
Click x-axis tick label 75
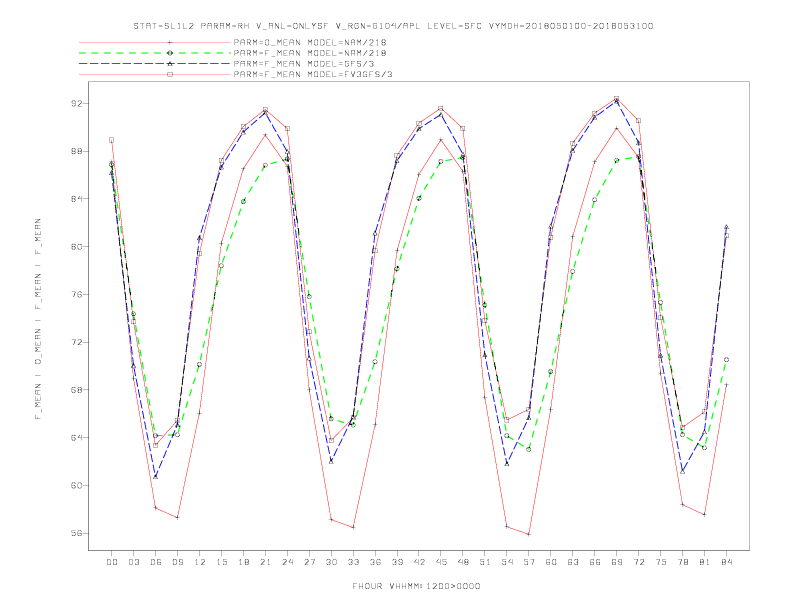click(661, 562)
